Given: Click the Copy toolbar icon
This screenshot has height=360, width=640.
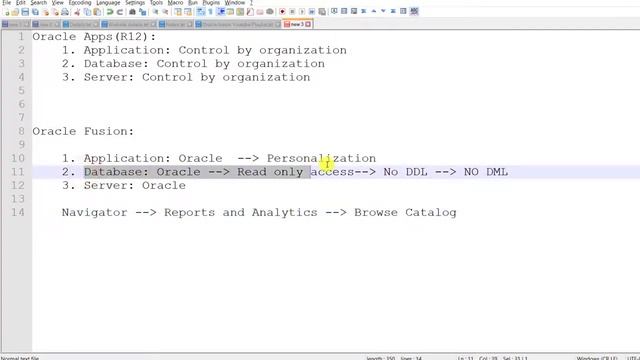Looking at the screenshot, I should pos(87,12).
